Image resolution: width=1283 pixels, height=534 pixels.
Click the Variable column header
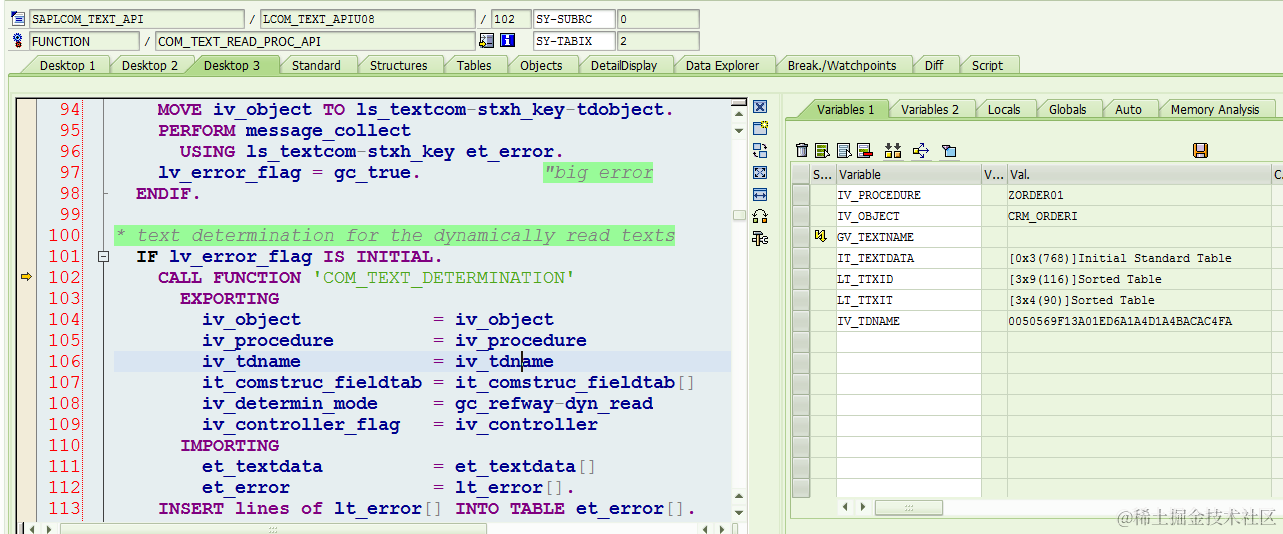[x=908, y=174]
